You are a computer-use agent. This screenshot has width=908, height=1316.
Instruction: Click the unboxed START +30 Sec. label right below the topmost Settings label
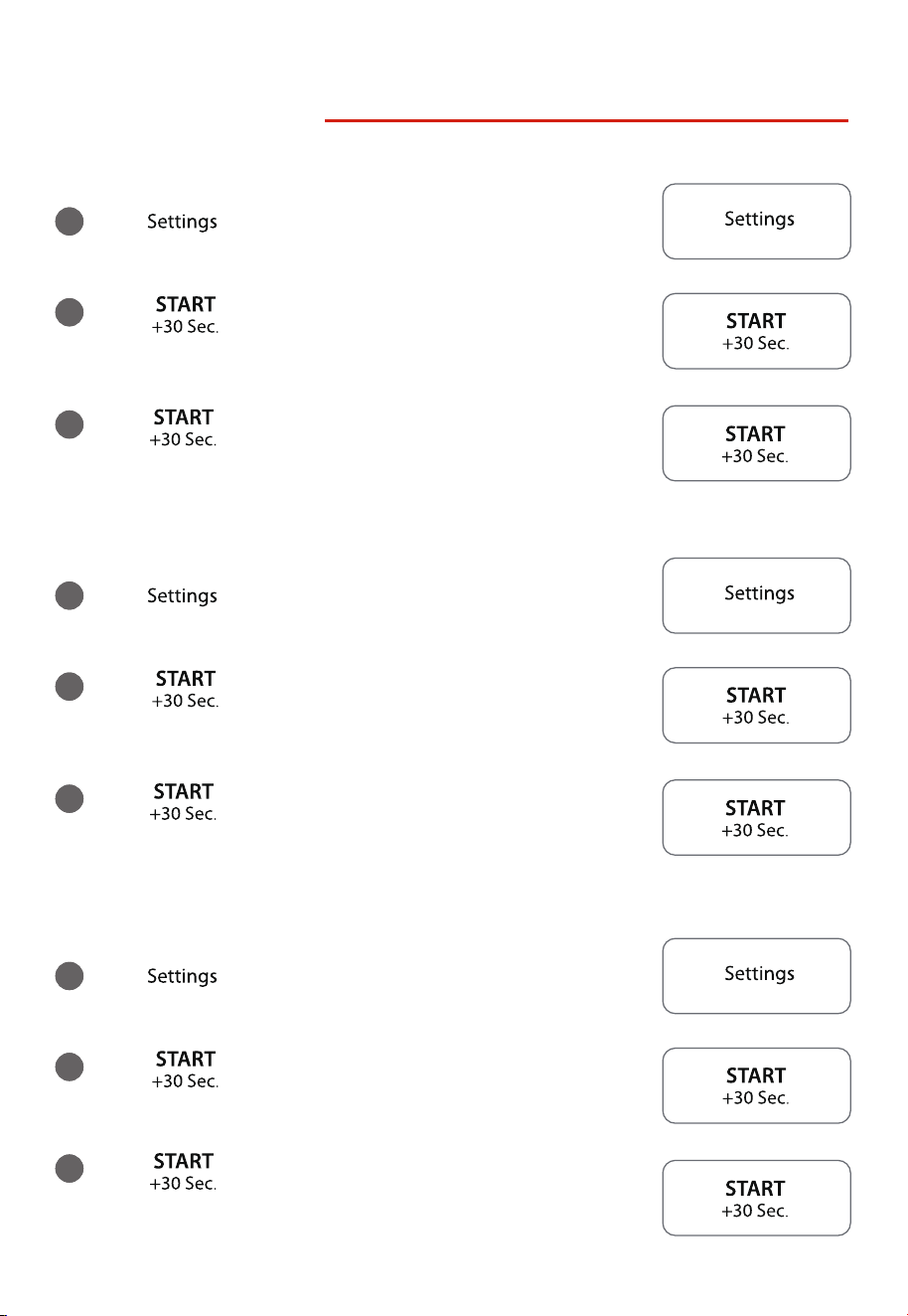tap(185, 315)
